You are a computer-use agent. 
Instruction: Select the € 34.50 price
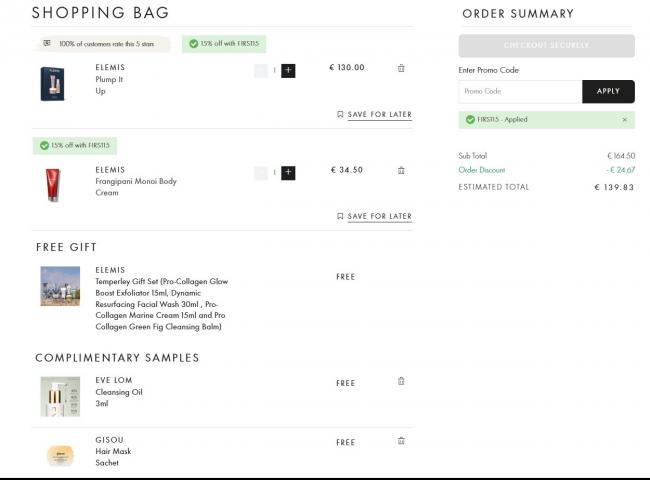[347, 170]
